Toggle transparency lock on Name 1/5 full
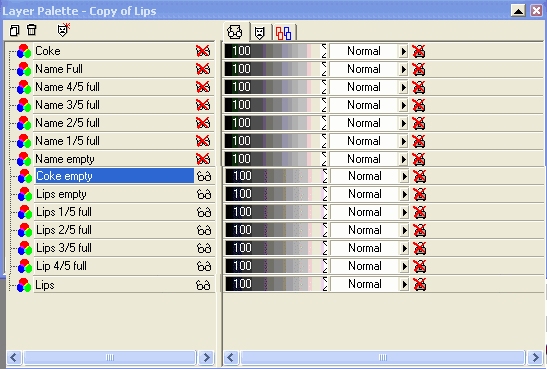547x369 pixels. click(x=419, y=141)
